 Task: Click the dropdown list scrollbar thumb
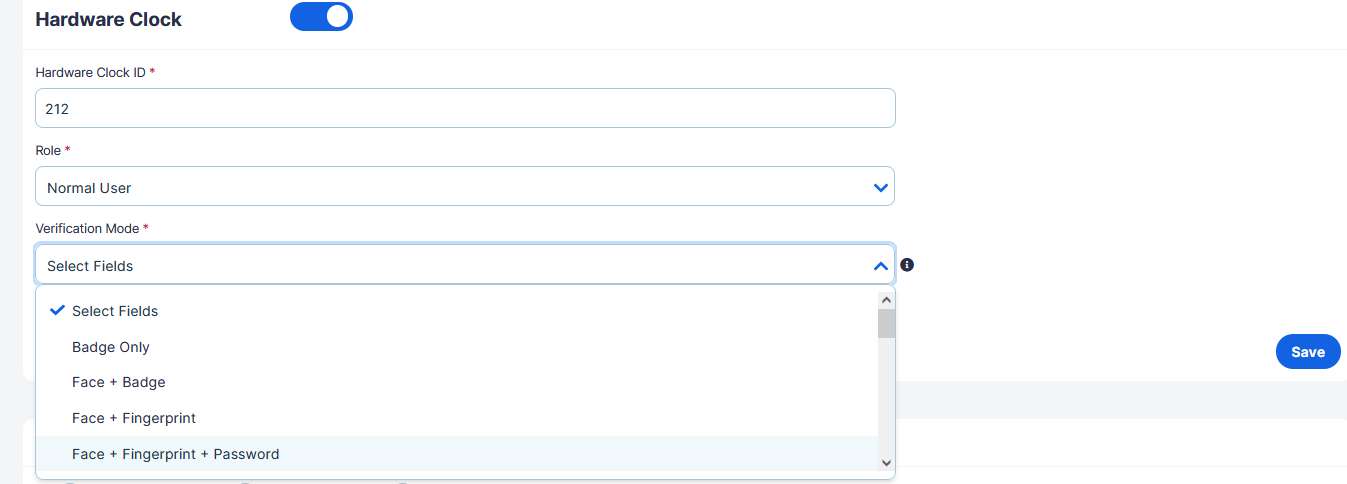pos(886,324)
